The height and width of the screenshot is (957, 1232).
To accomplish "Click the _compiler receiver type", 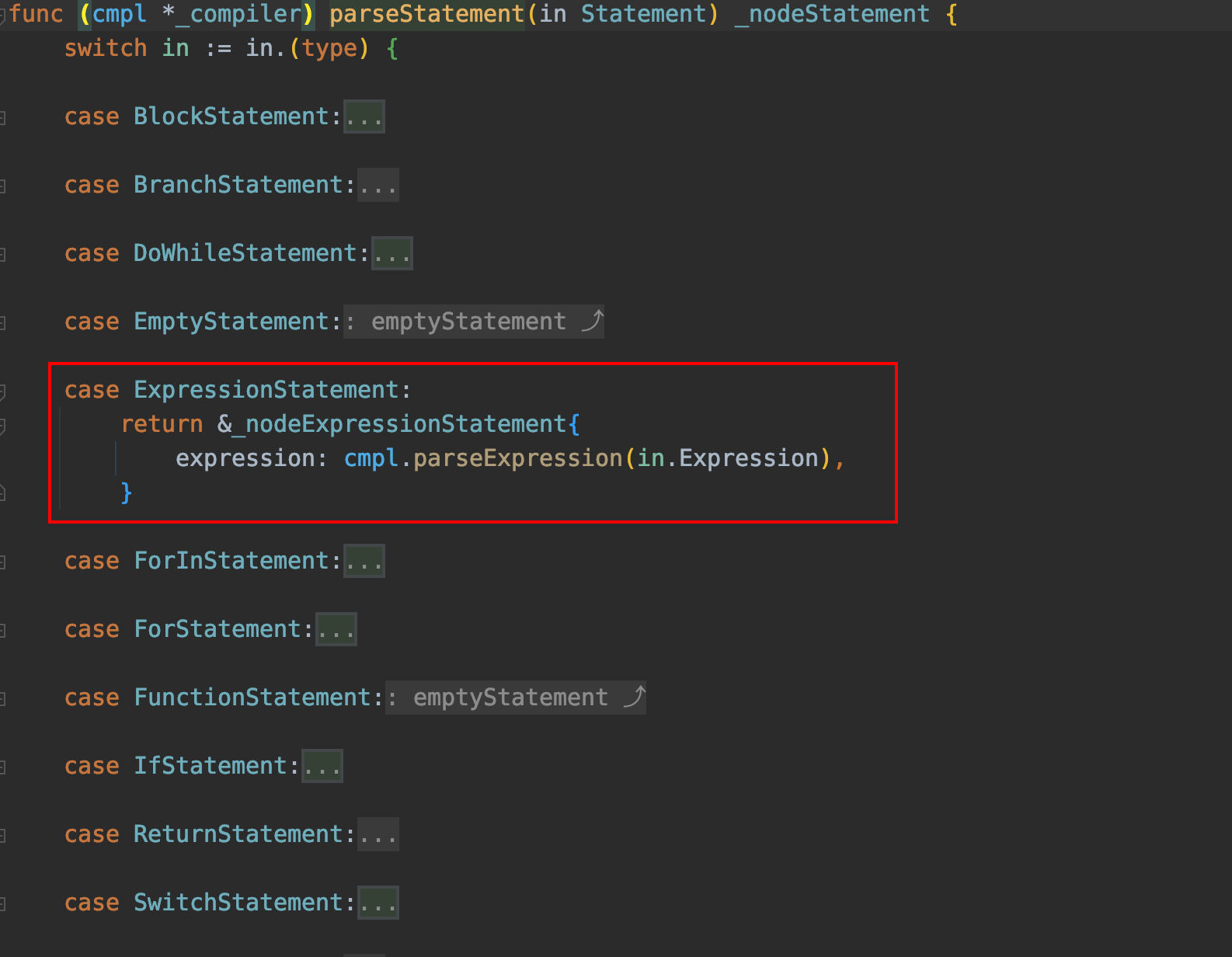I will 238,14.
